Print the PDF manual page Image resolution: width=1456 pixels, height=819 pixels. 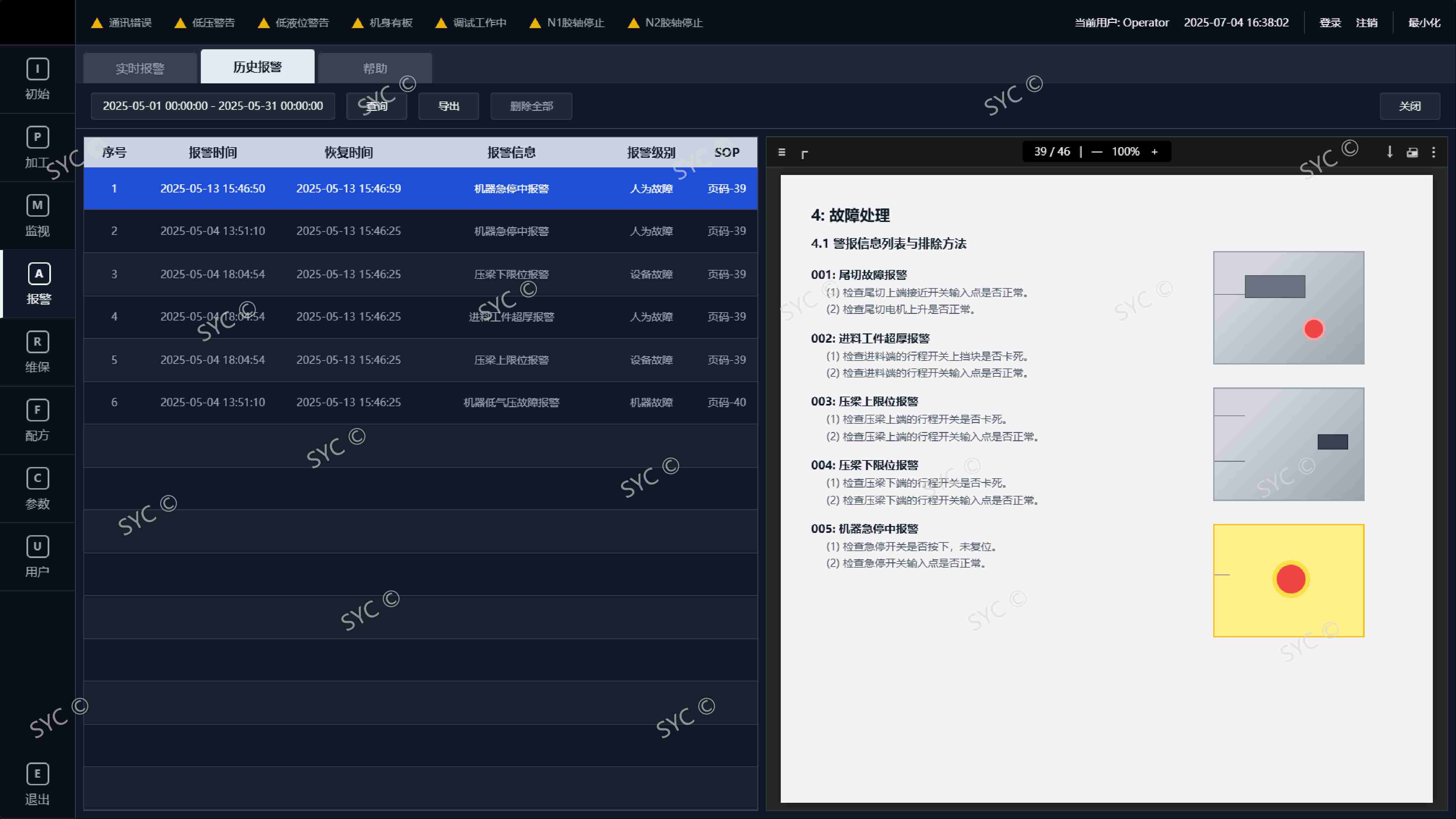[x=1412, y=152]
